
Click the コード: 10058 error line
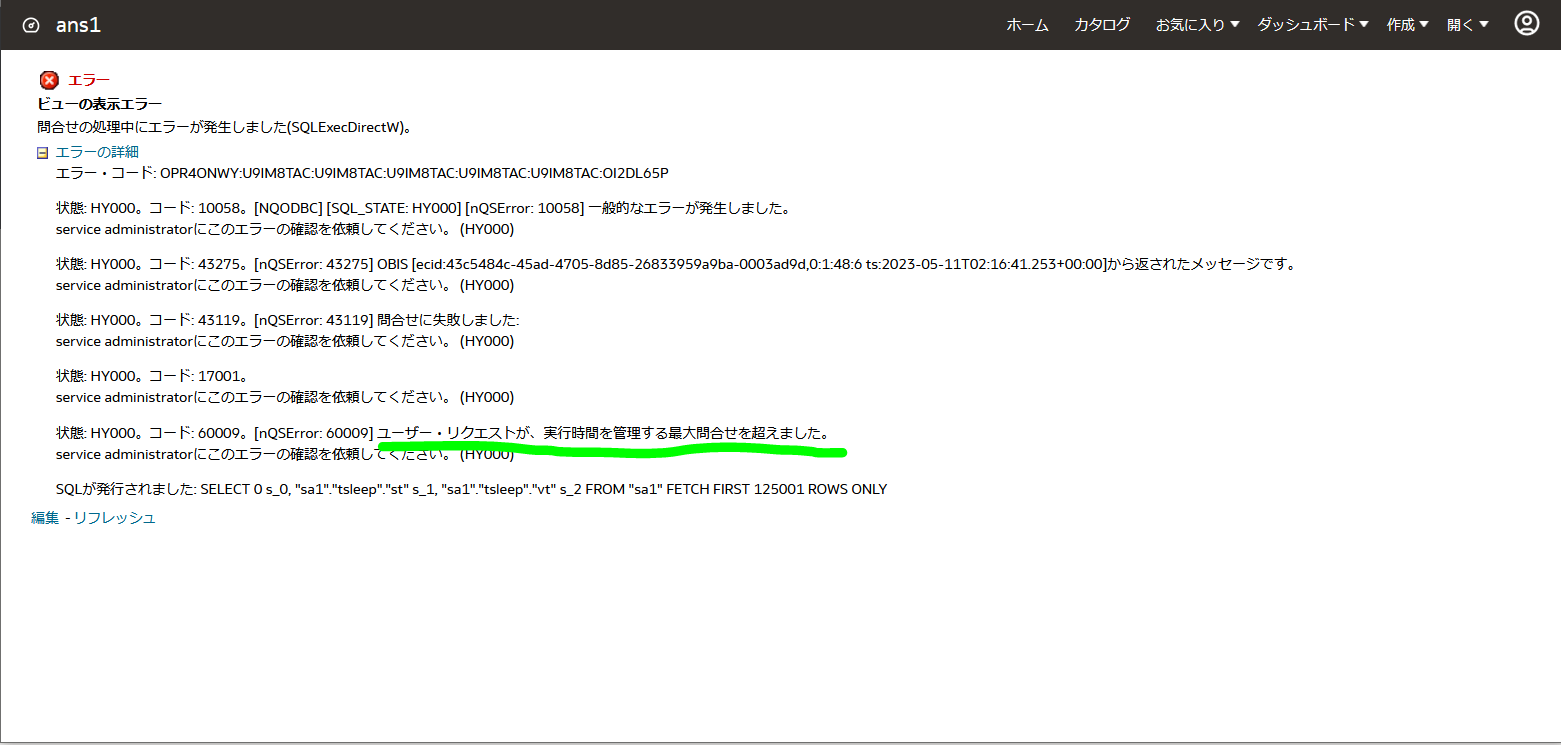pyautogui.click(x=424, y=209)
